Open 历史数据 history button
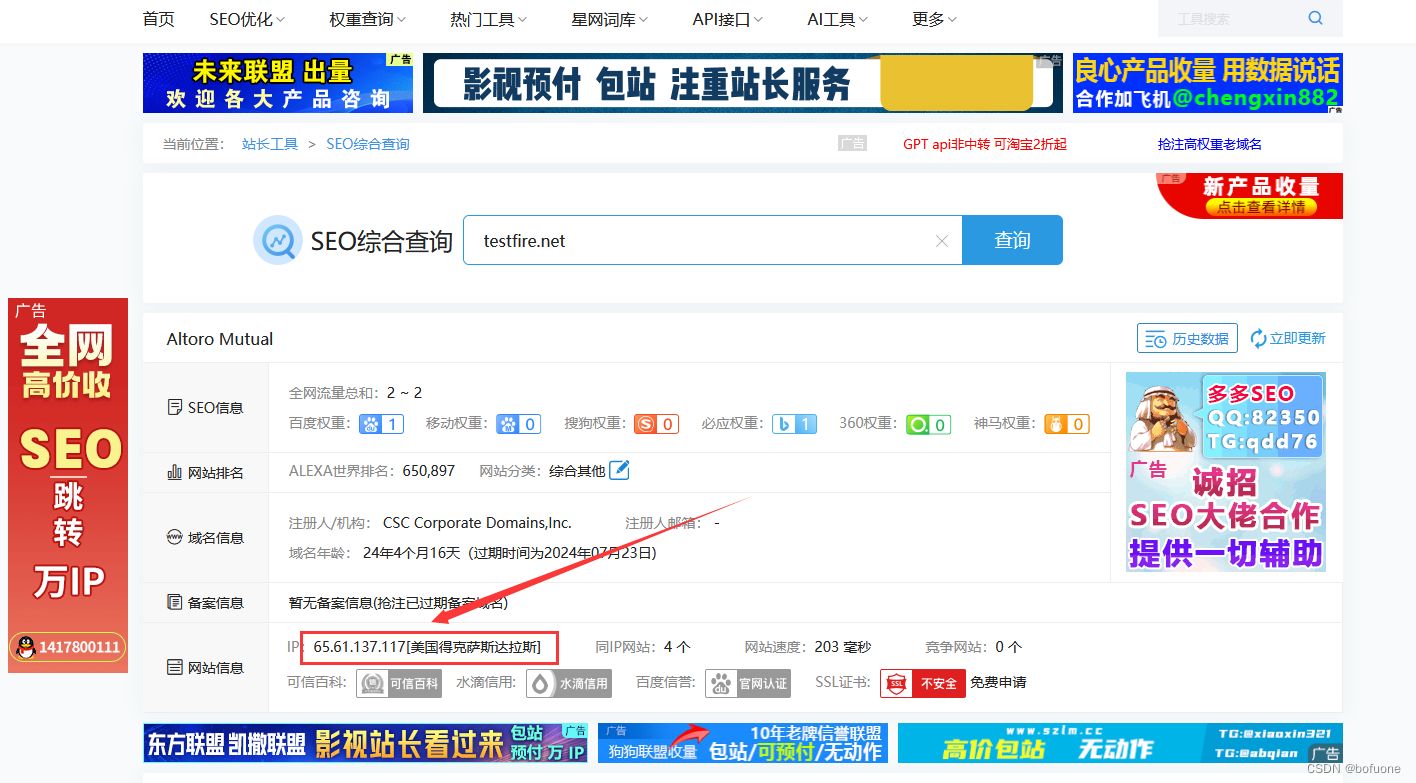The height and width of the screenshot is (783, 1416). point(1187,339)
